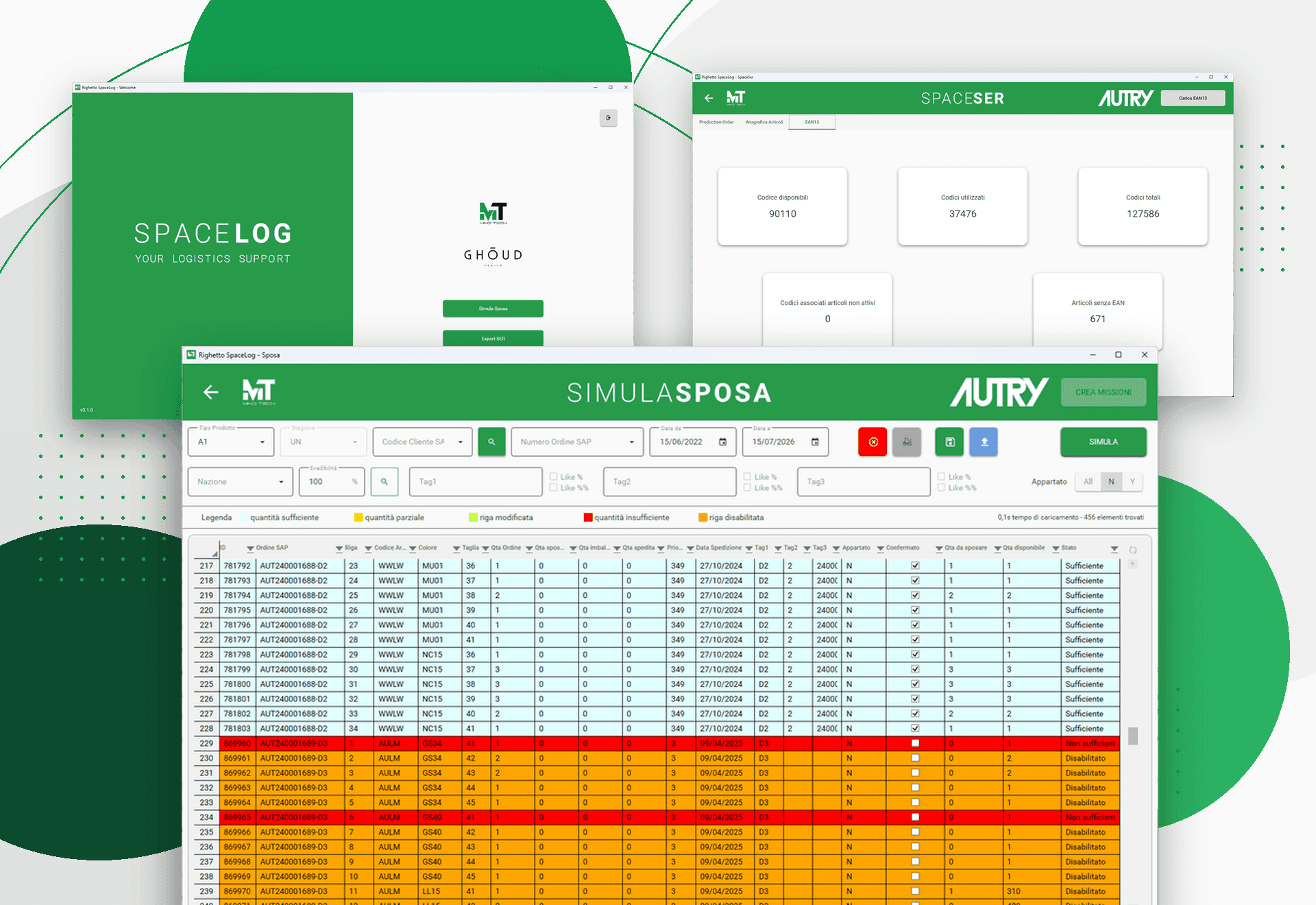
Task: Click the SIMULA button
Action: [1104, 442]
